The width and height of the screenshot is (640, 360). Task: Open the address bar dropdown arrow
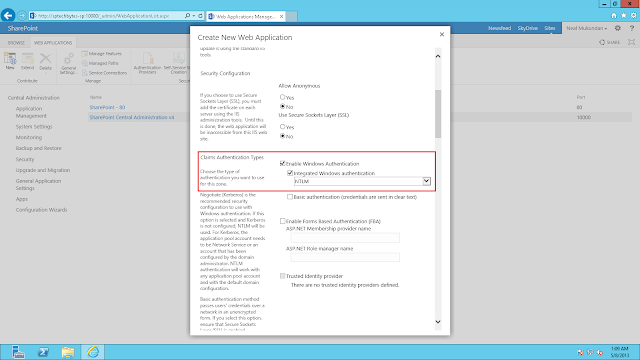[x=193, y=16]
